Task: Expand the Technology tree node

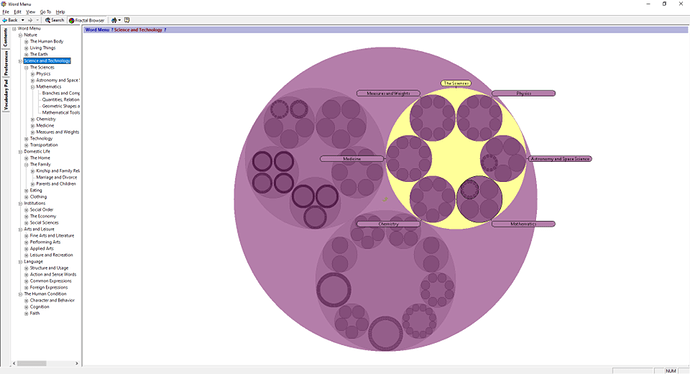Action: [26, 139]
